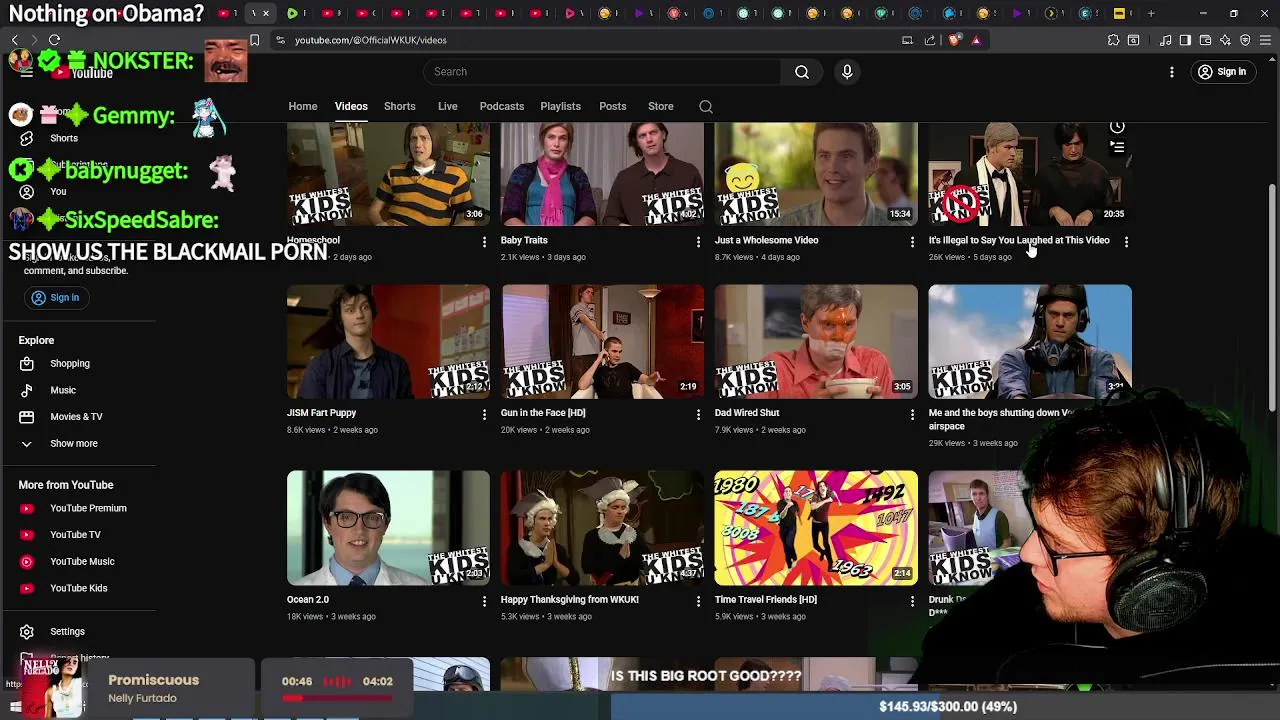Play Just a Wholesome Video thumbnail
1280x720 pixels.
coord(816,174)
